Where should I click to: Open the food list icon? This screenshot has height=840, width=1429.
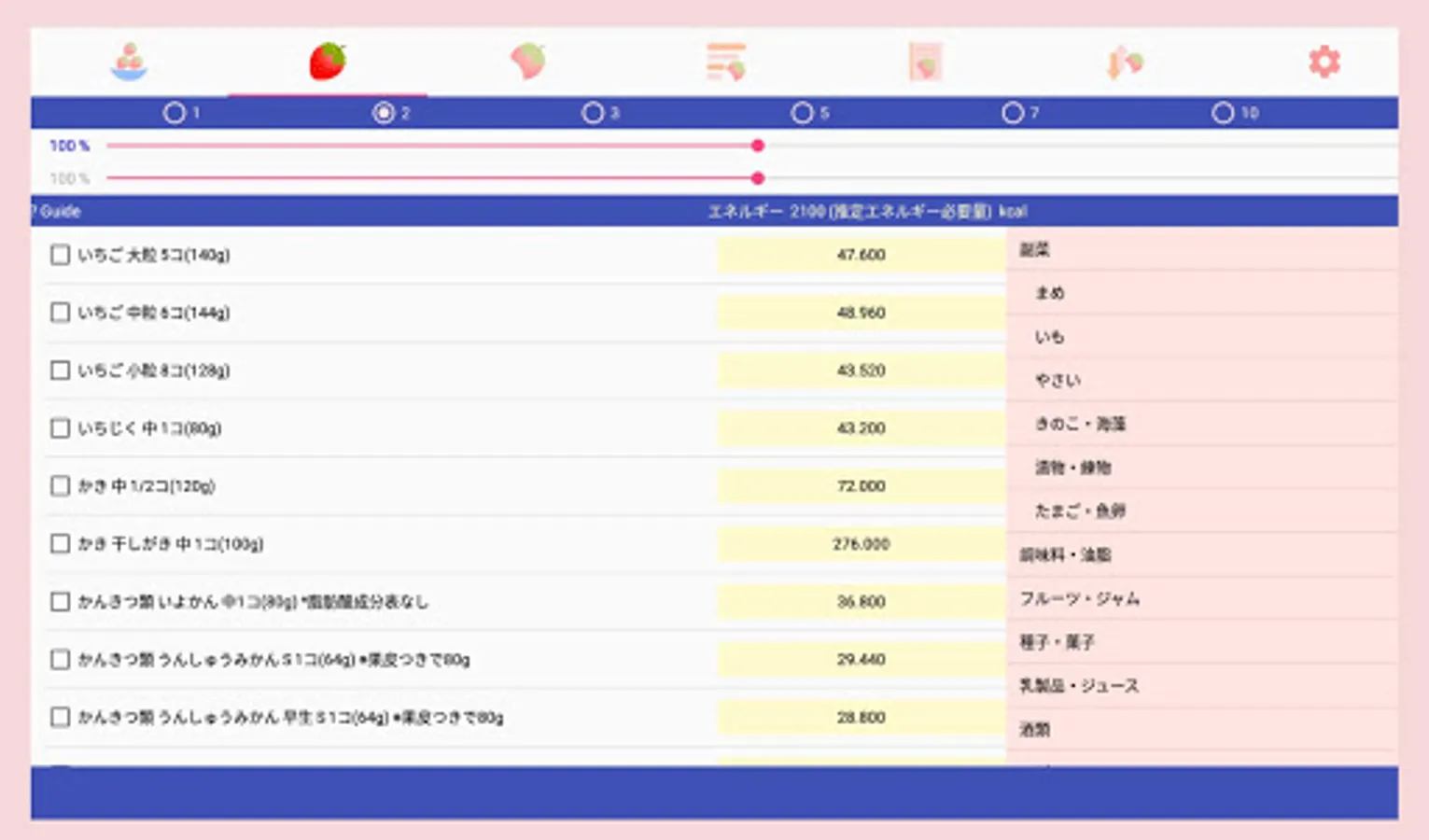pyautogui.click(x=726, y=60)
